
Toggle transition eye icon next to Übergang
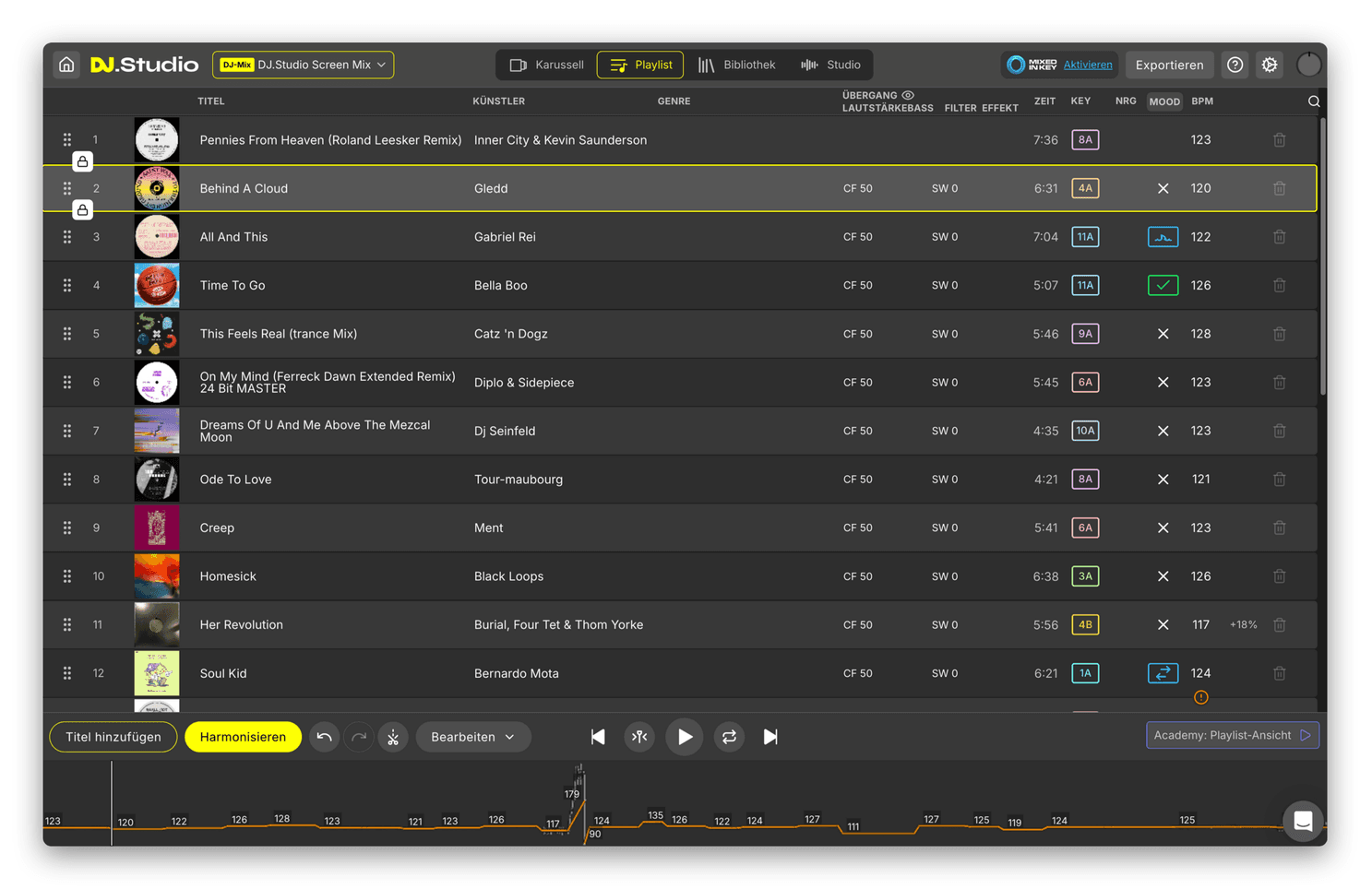click(908, 95)
